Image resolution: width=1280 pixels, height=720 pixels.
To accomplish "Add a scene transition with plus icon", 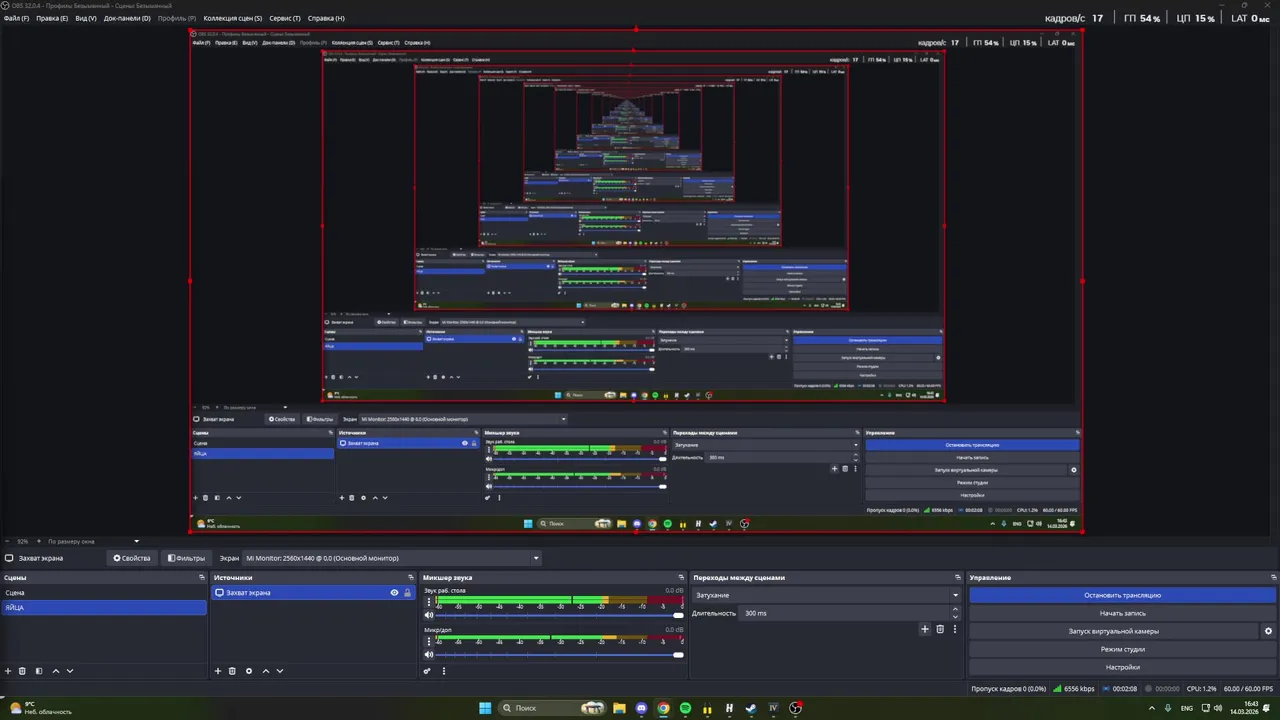I will (925, 629).
